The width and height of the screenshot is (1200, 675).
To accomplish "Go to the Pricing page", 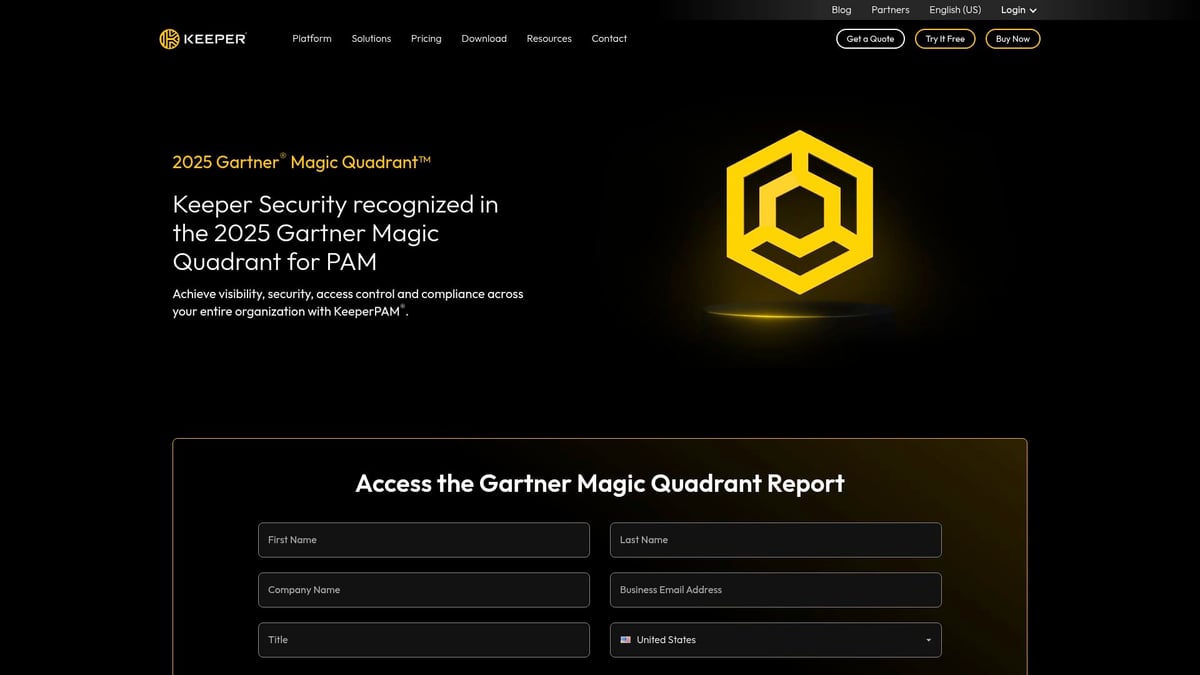I will click(426, 39).
